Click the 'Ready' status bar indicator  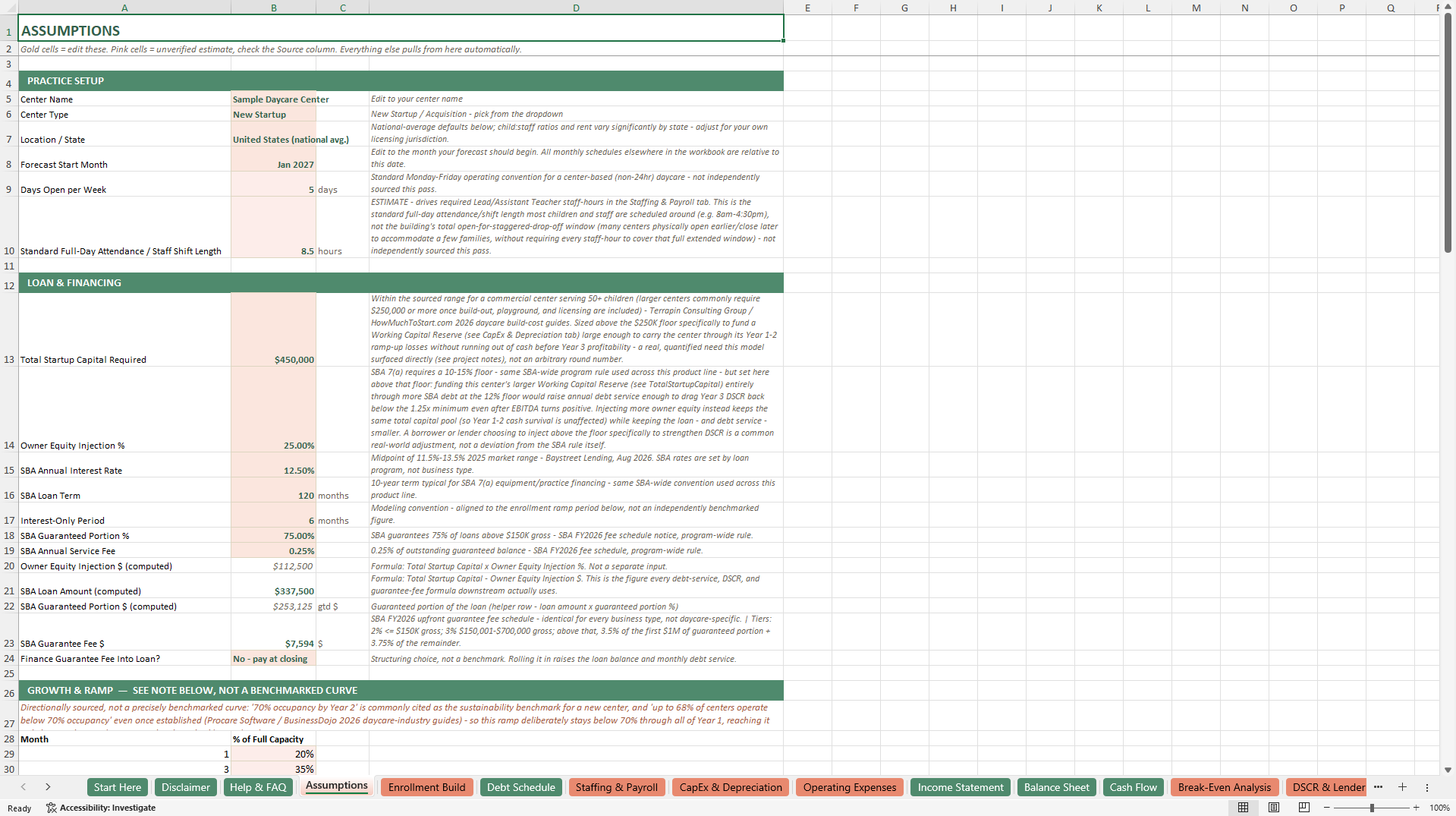tap(19, 808)
